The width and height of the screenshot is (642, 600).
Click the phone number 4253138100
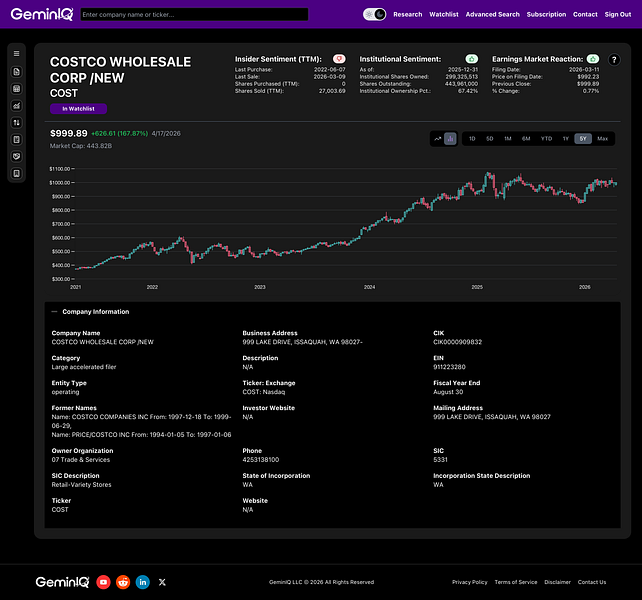261,460
